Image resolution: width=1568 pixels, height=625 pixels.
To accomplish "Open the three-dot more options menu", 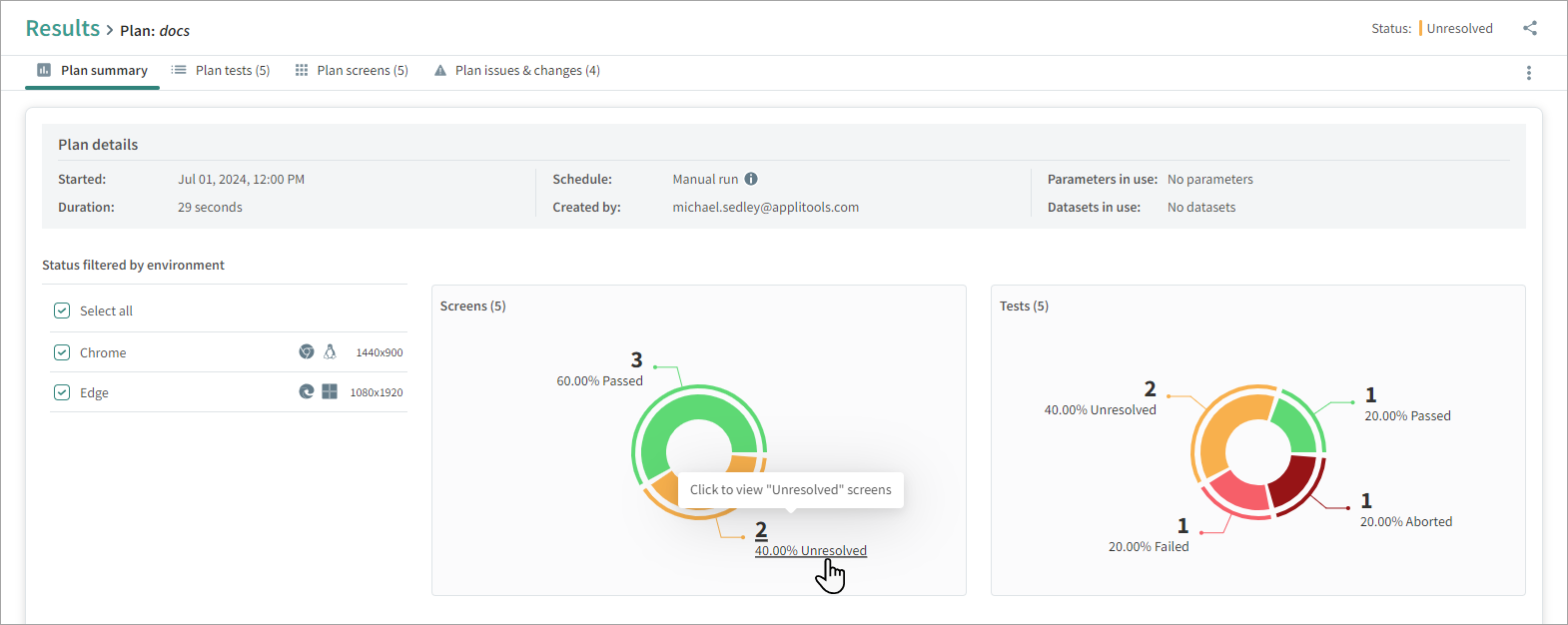I will coord(1528,73).
